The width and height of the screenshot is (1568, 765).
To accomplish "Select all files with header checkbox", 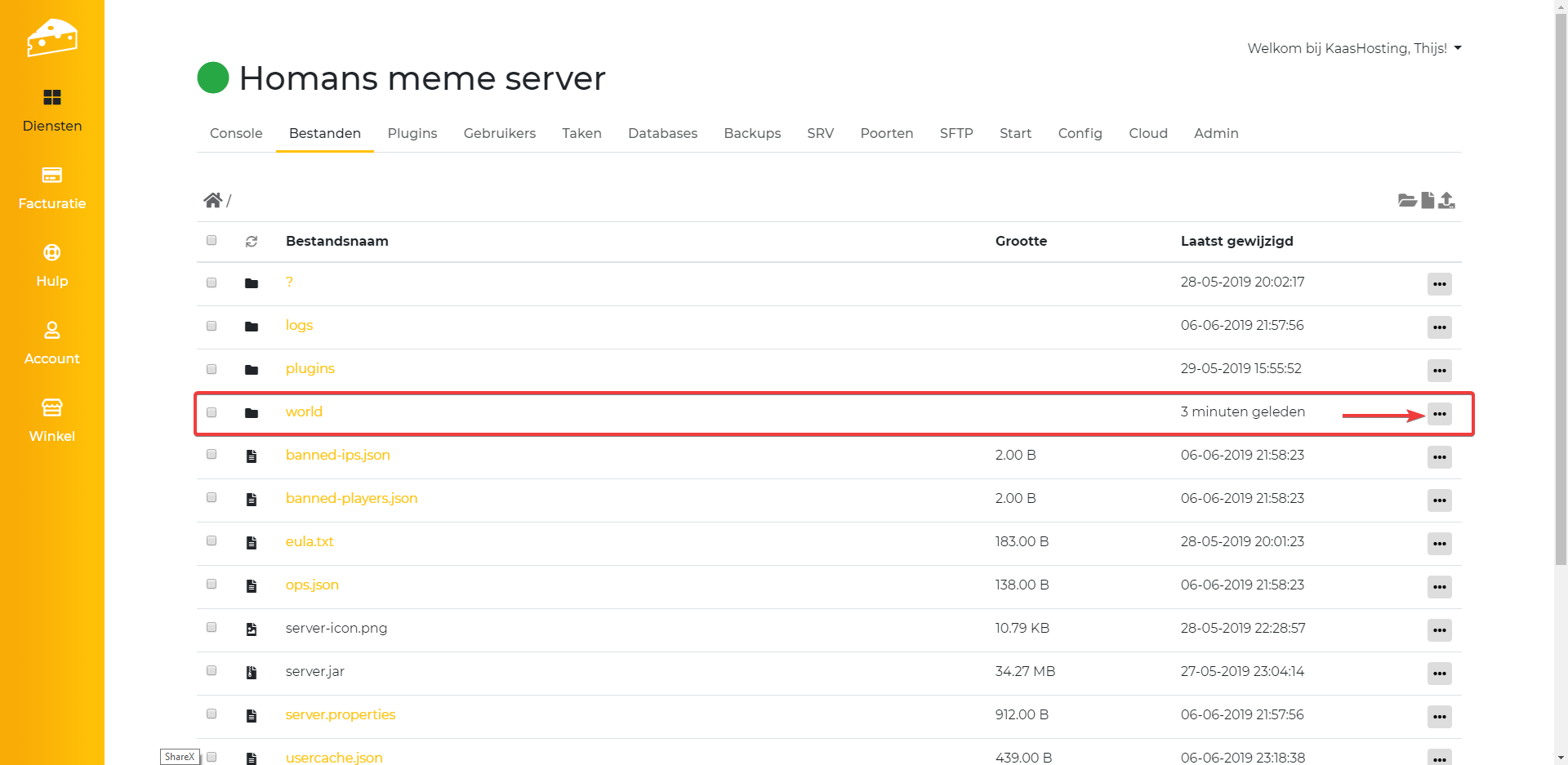I will click(212, 240).
